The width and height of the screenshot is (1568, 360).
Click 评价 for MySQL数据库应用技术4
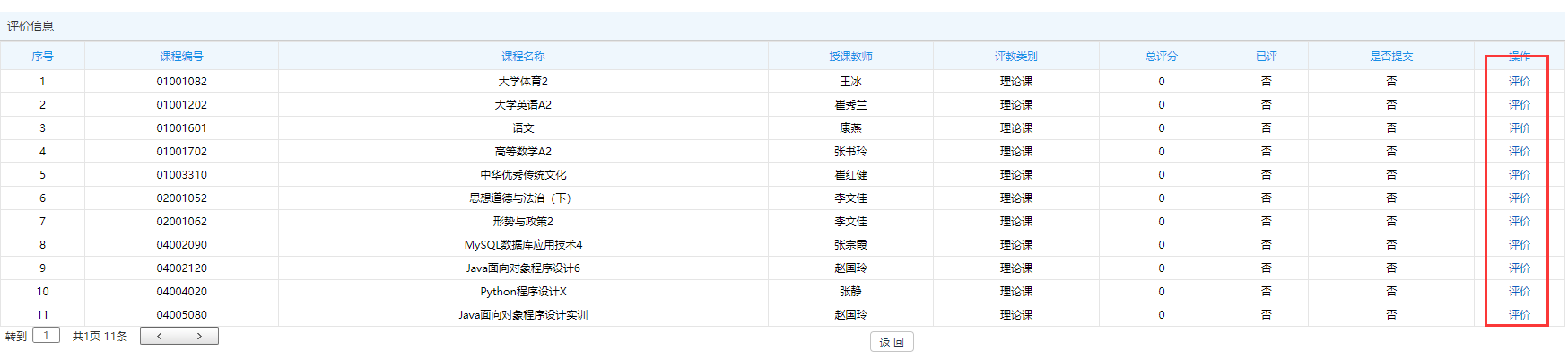[x=1519, y=245]
